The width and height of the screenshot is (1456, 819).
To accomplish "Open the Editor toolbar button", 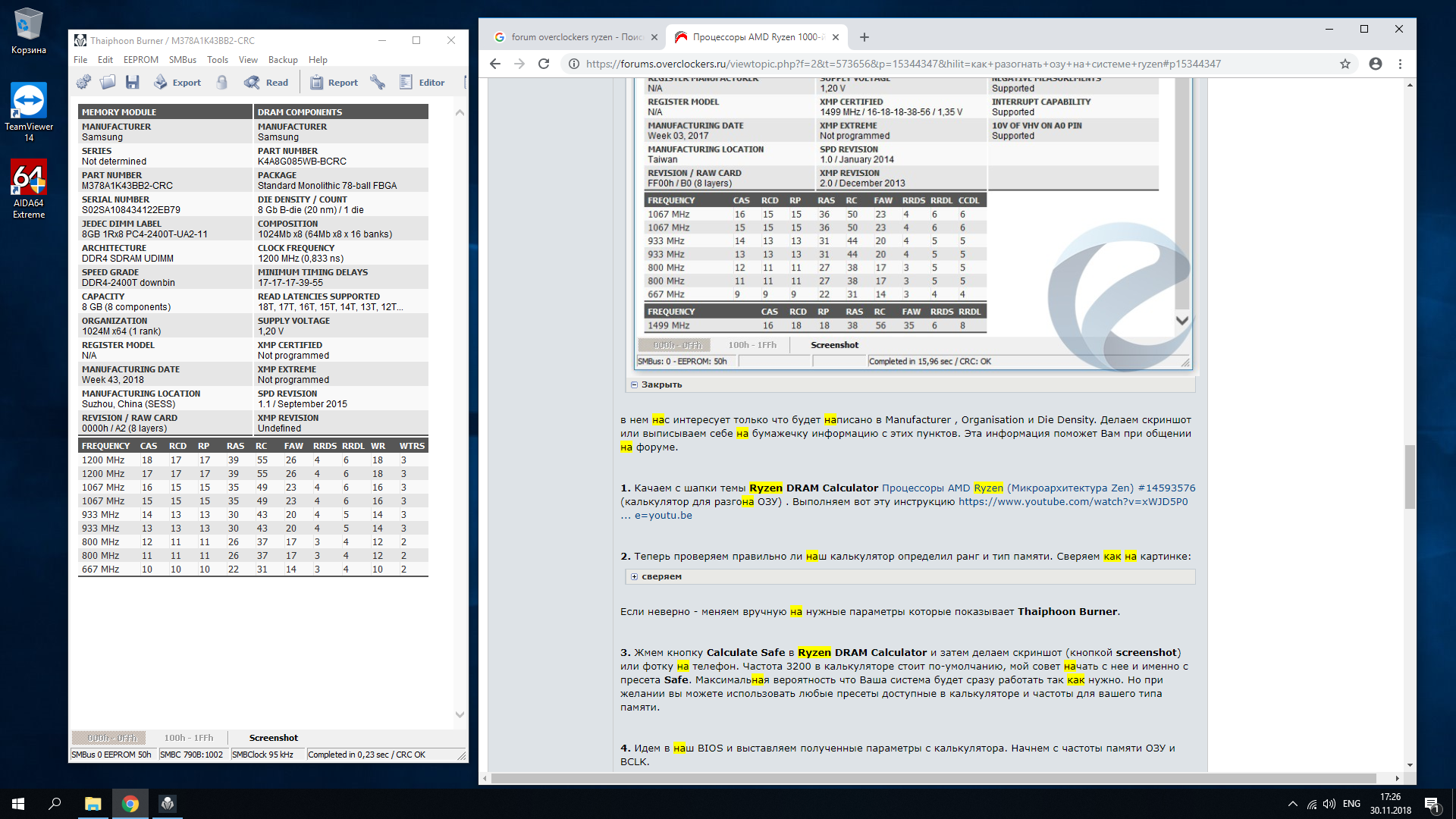I will (422, 82).
